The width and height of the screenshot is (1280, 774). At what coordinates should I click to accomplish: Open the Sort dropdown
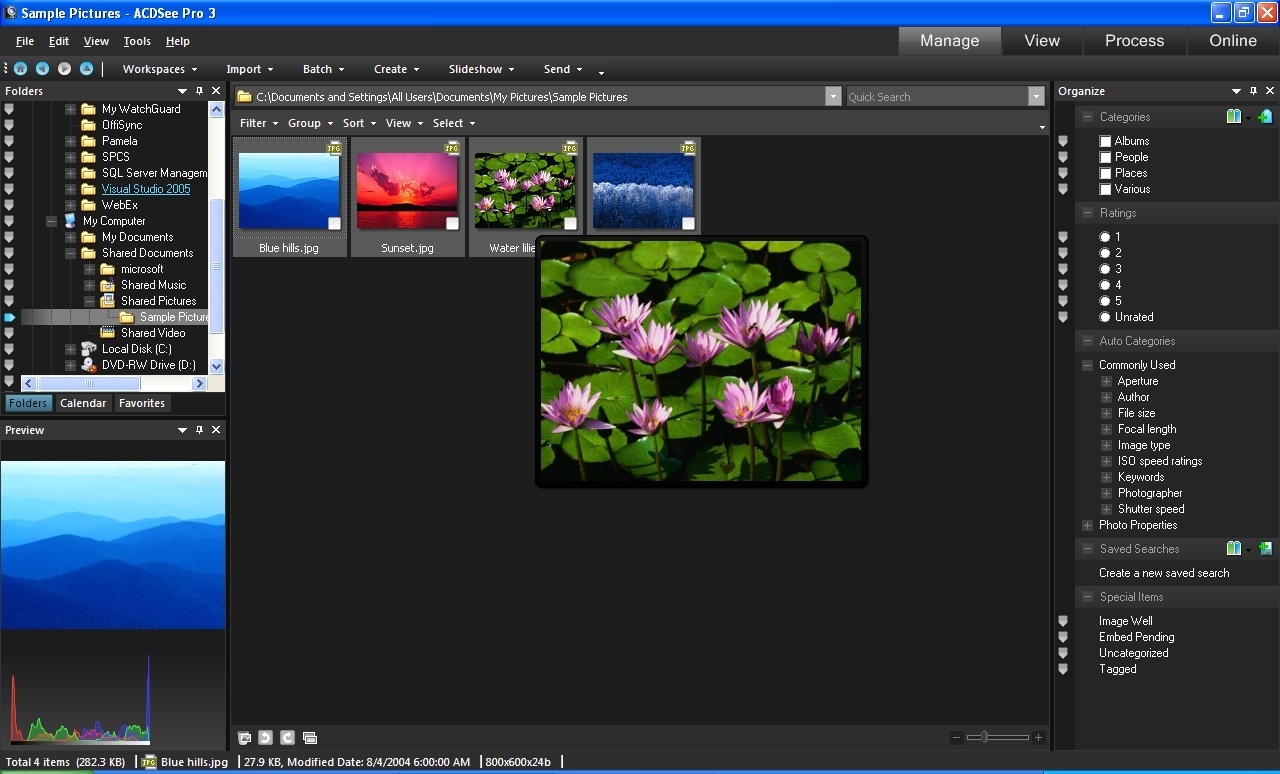tap(358, 122)
